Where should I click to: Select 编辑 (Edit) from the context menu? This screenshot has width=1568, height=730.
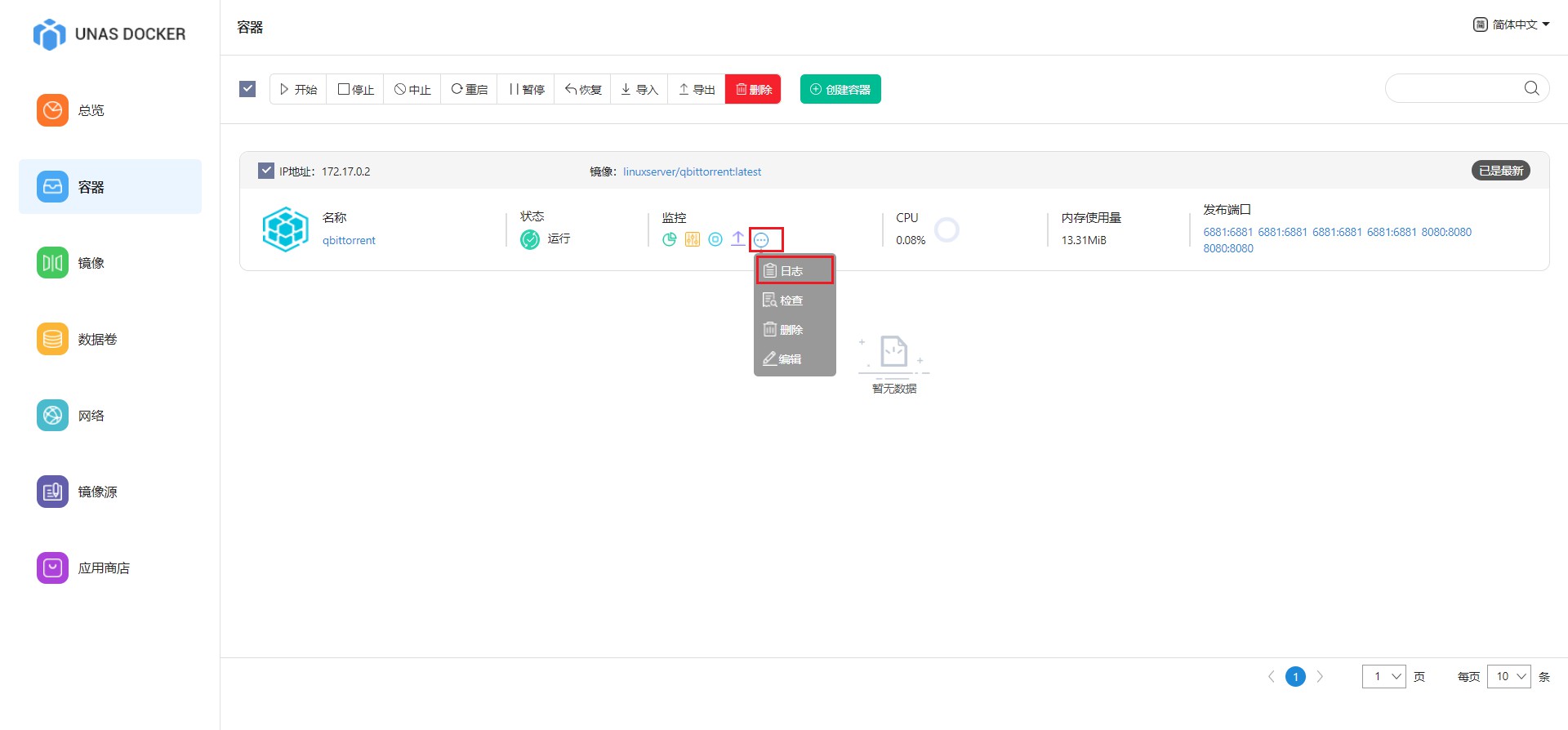pos(789,359)
